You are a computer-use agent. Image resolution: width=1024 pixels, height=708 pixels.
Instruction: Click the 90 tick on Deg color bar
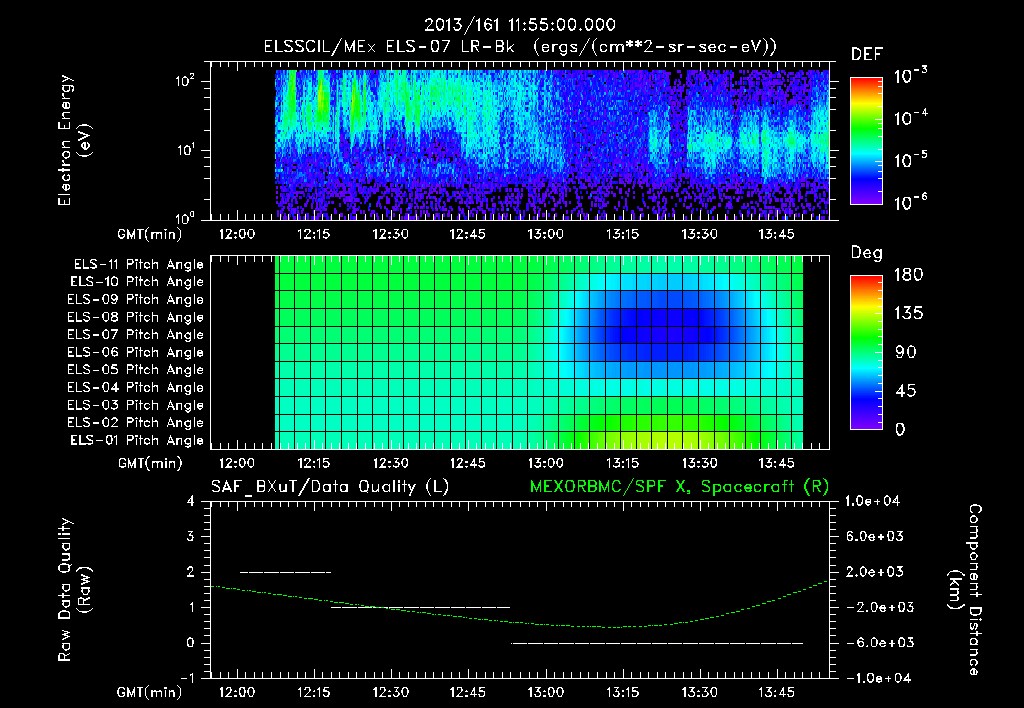pyautogui.click(x=906, y=353)
